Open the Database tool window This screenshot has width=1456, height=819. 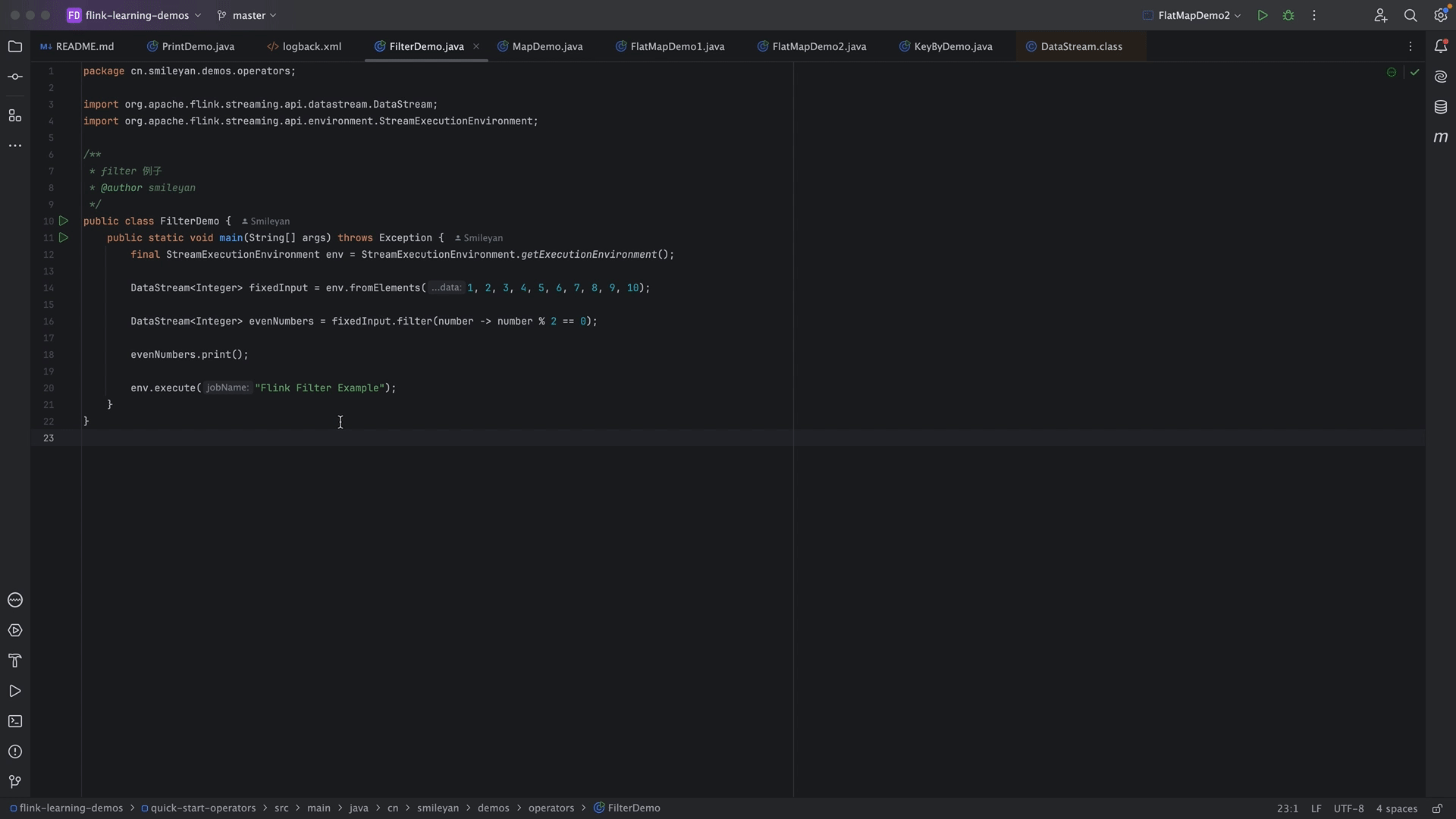[x=1441, y=107]
